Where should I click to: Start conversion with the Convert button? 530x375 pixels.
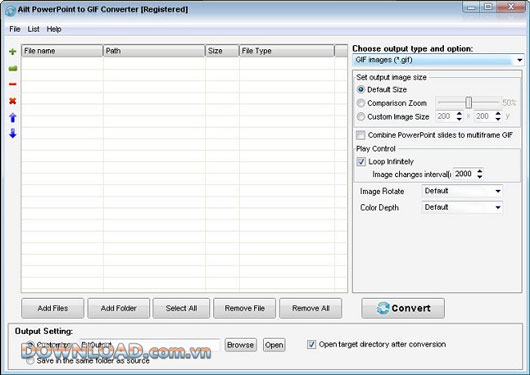(x=403, y=308)
